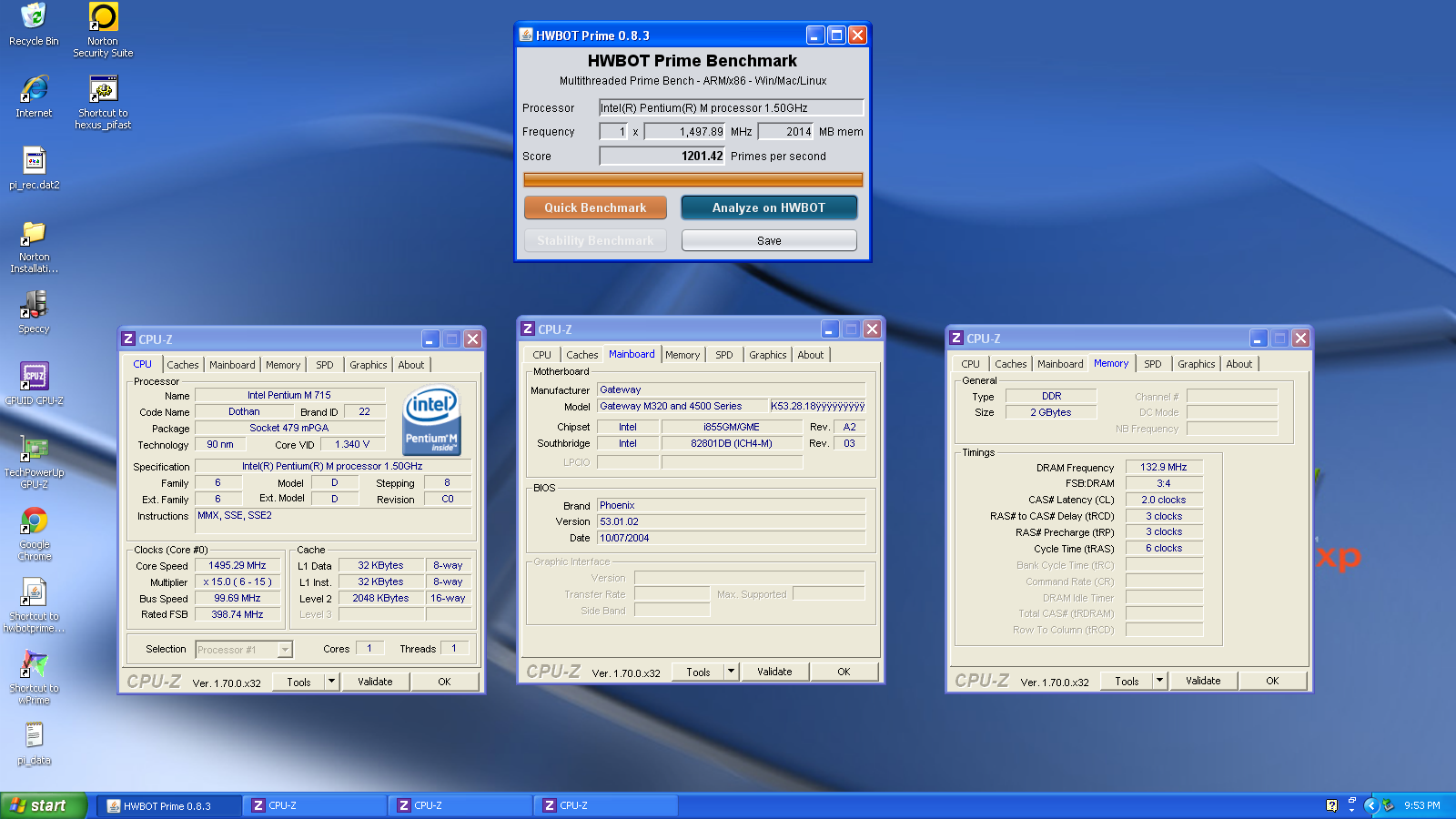
Task: Open SPD tab in Memory CPU-Z window
Action: click(1152, 364)
